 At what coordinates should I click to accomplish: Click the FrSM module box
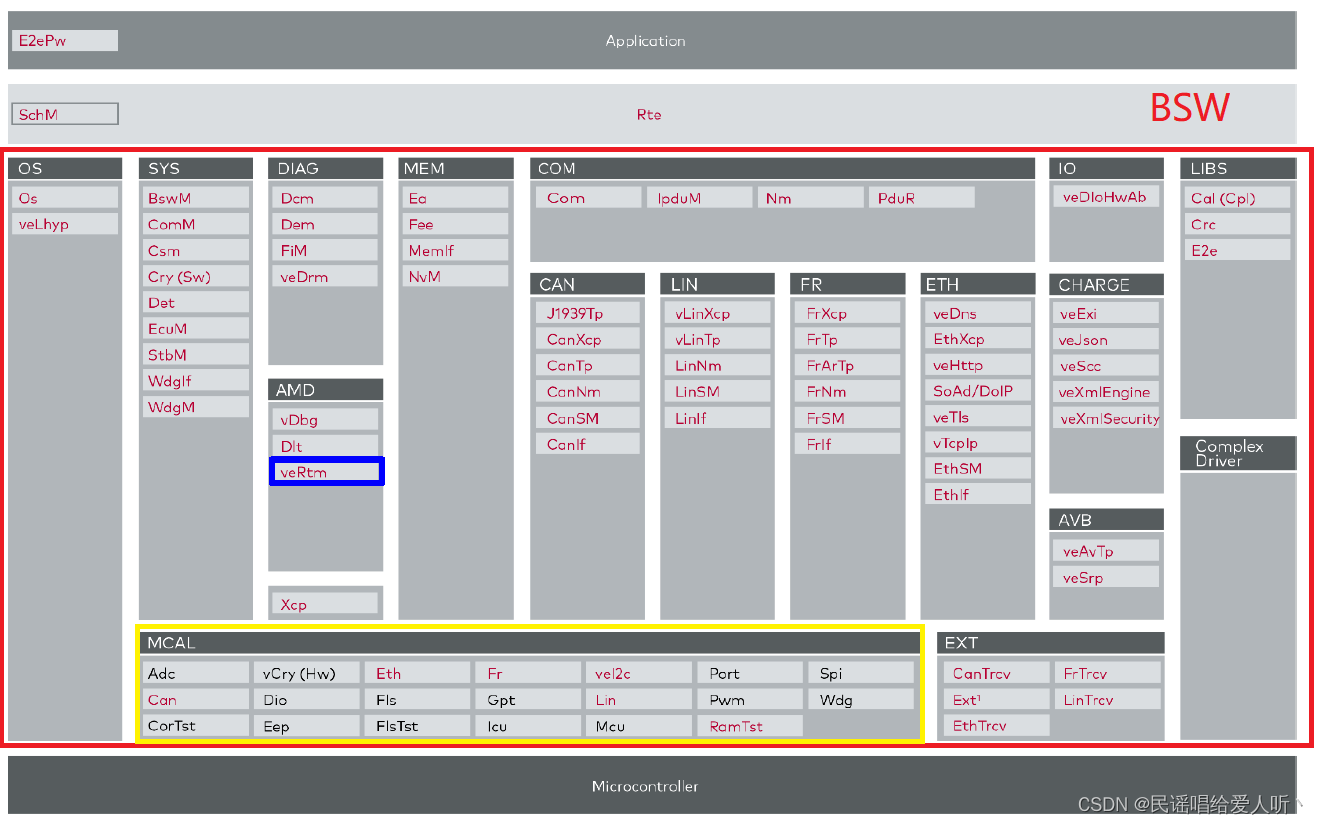(x=848, y=418)
